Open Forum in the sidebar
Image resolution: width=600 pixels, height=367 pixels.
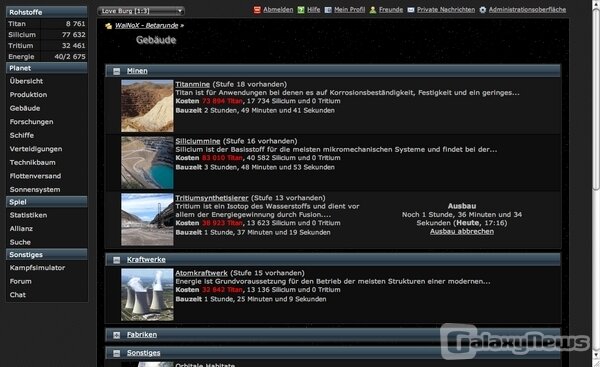point(21,281)
